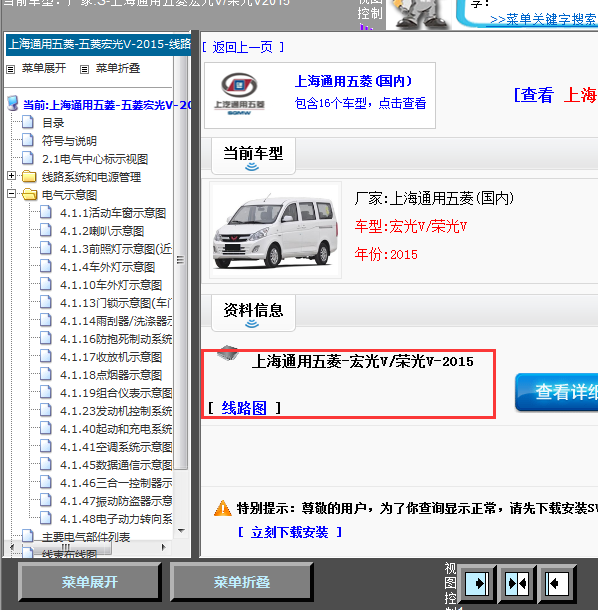This screenshot has width=598, height=610.
Task: Click the page icon beside 4.1.2喇叭示意图
Action: [46, 230]
